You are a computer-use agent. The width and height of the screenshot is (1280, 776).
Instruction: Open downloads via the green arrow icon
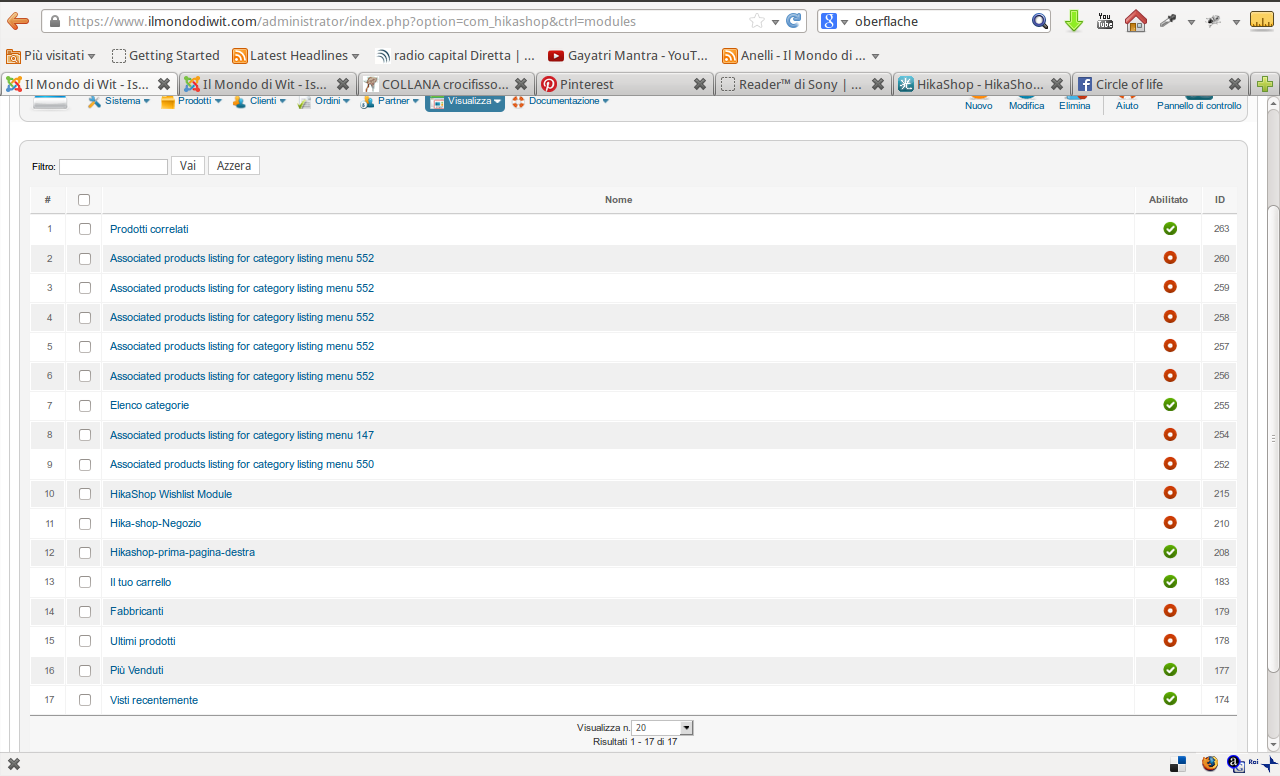pyautogui.click(x=1074, y=21)
